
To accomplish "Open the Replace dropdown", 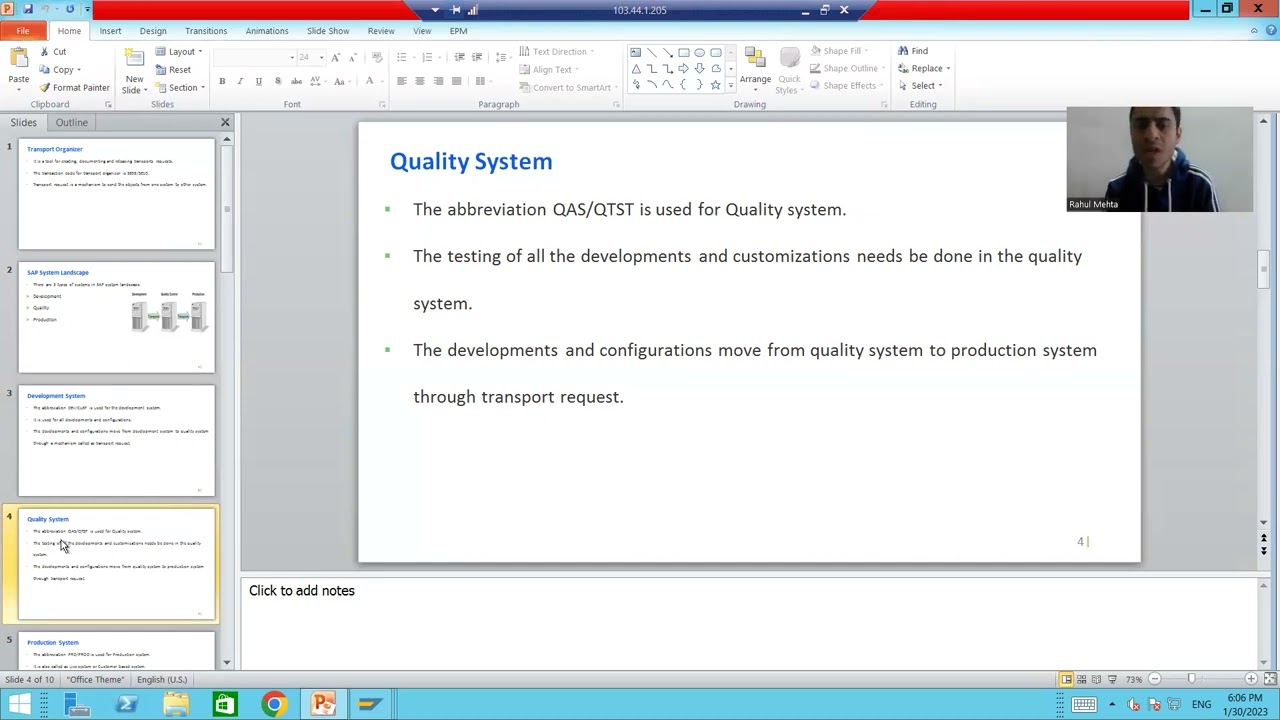I will (x=925, y=68).
